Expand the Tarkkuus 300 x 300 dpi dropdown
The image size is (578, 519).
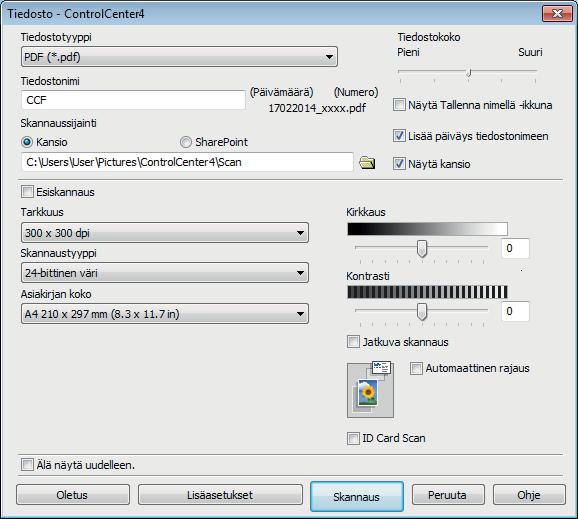(x=165, y=233)
